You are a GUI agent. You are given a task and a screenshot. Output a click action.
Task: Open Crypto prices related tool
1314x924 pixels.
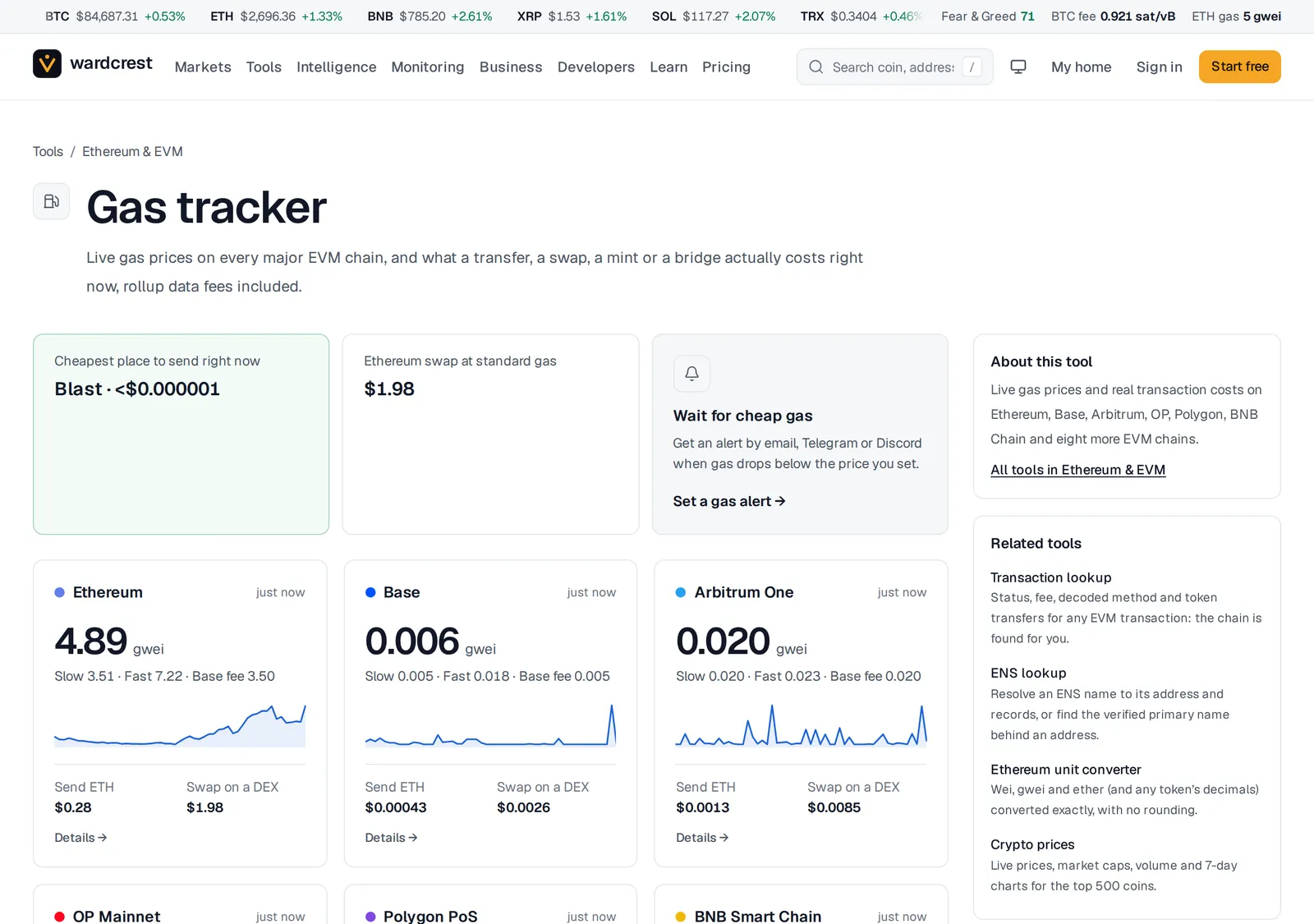pos(1032,844)
